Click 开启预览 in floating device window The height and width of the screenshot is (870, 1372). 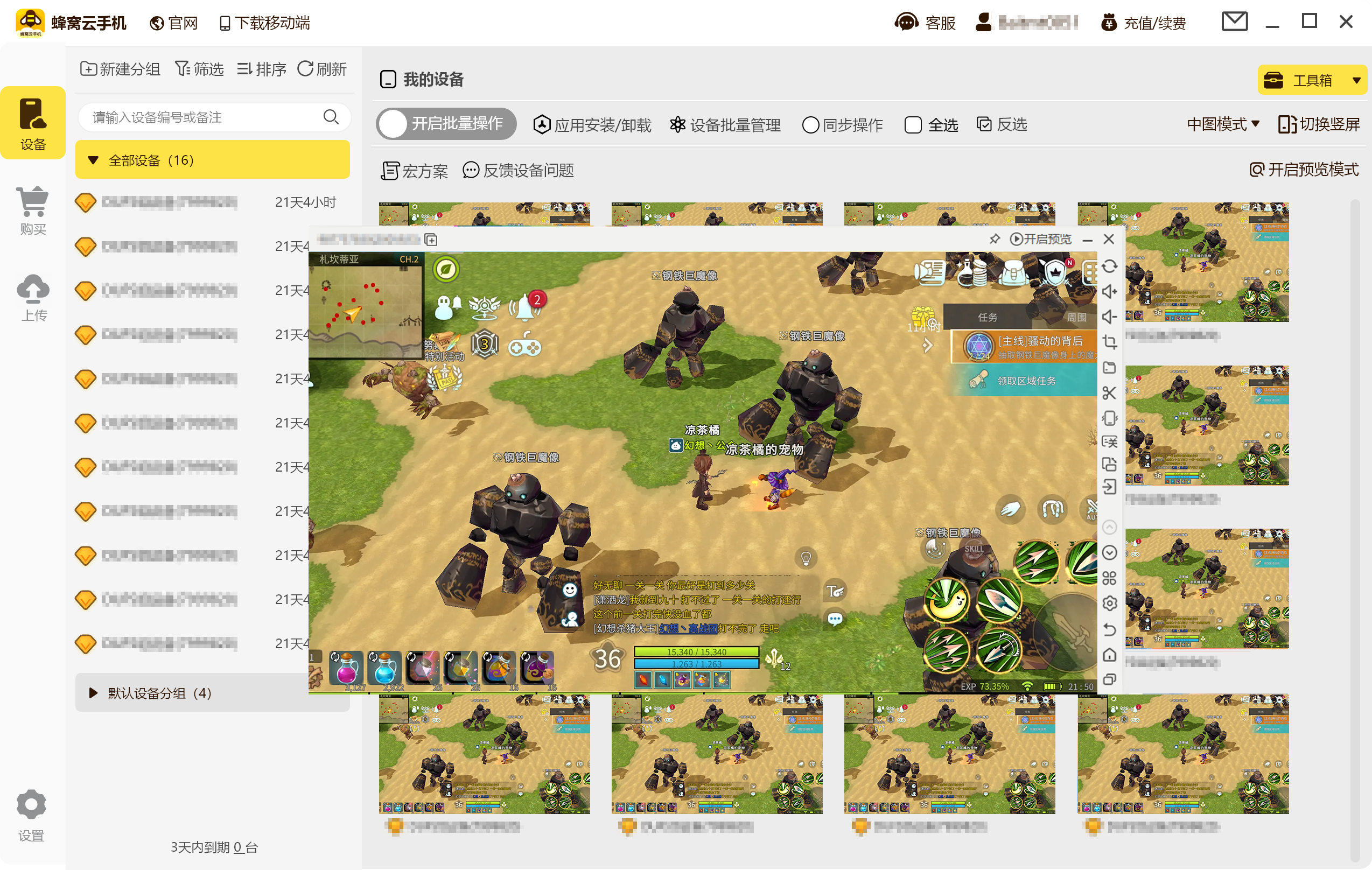coord(1040,238)
